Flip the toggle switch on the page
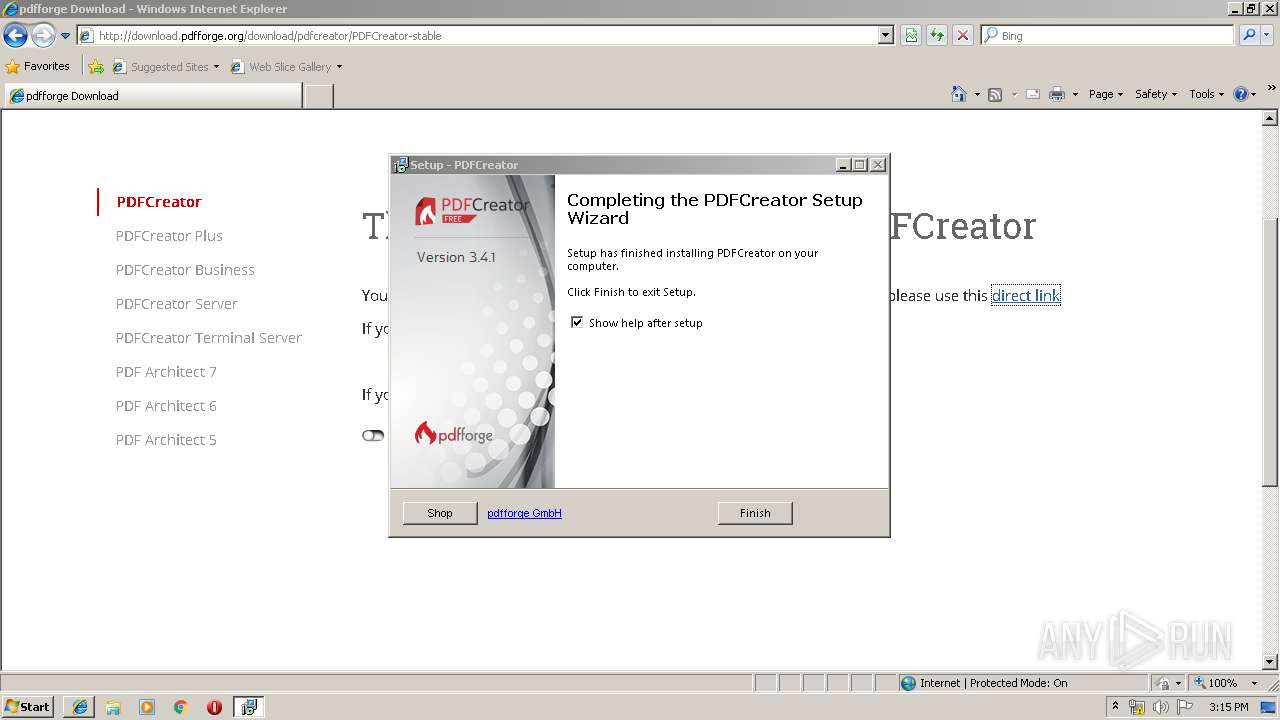The width and height of the screenshot is (1280, 720). (x=373, y=435)
